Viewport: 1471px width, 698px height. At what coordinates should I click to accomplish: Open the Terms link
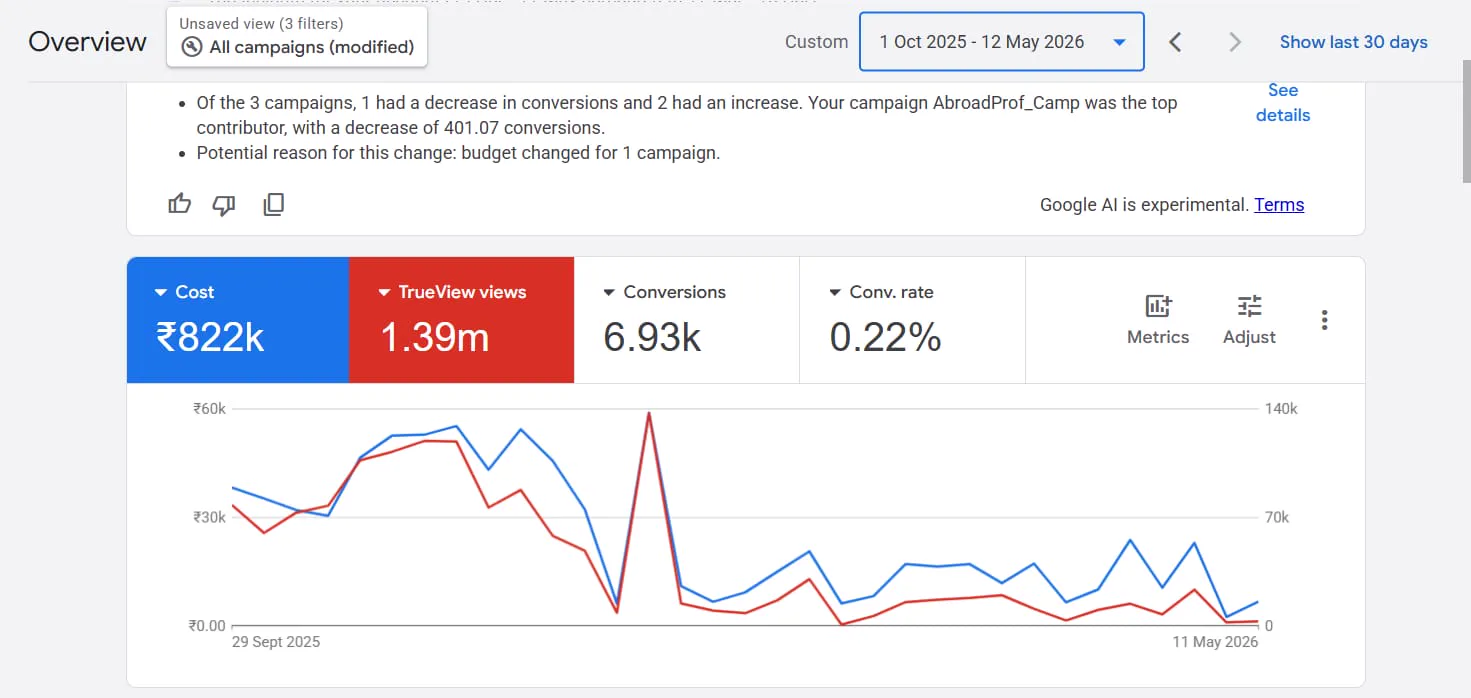(x=1279, y=205)
